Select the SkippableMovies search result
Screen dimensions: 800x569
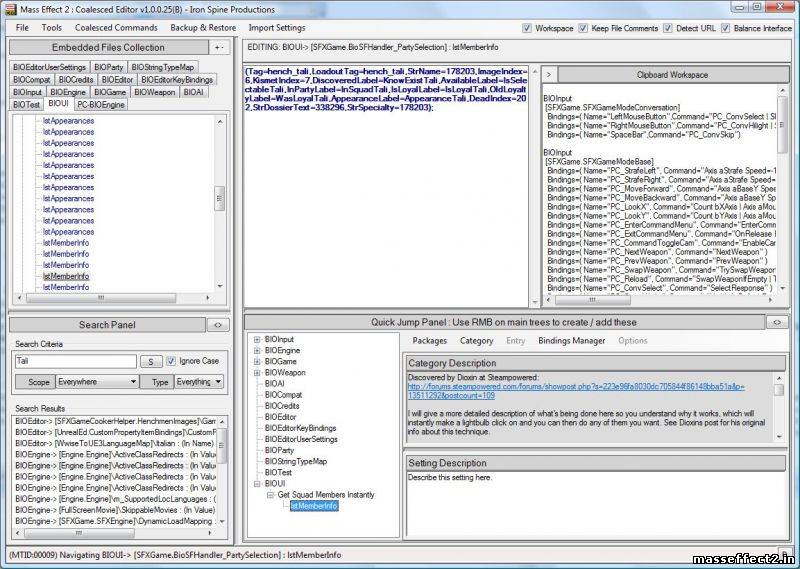click(116, 510)
